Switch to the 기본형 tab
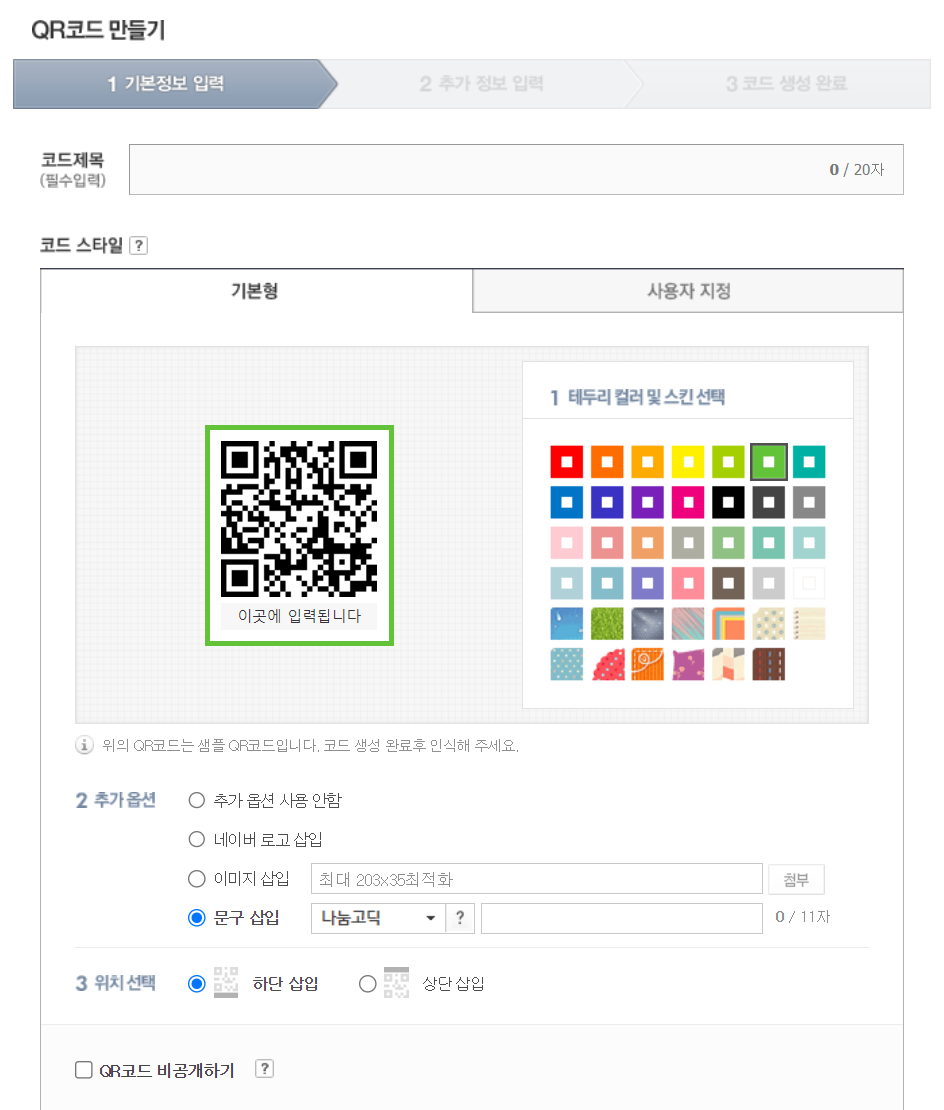This screenshot has height=1110, width=944. coord(256,291)
